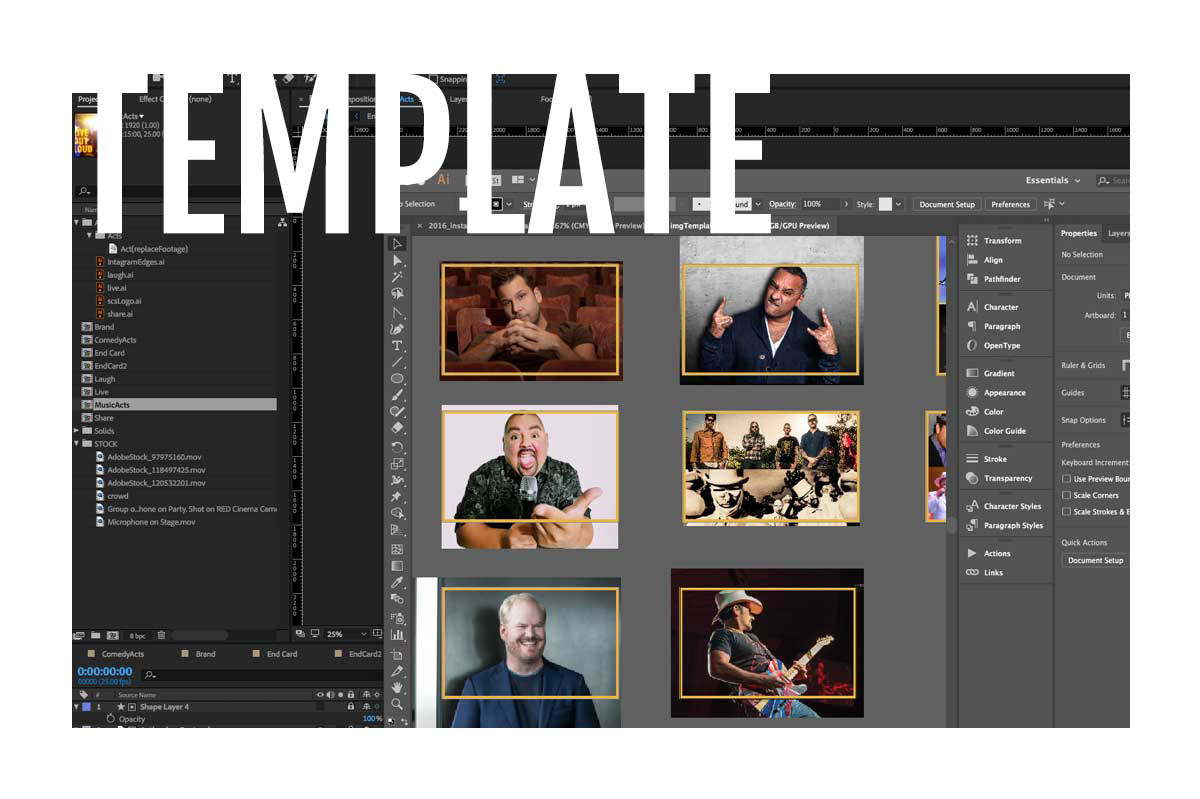Open the Opacity slider arrow
The height and width of the screenshot is (799, 1200).
coord(846,204)
